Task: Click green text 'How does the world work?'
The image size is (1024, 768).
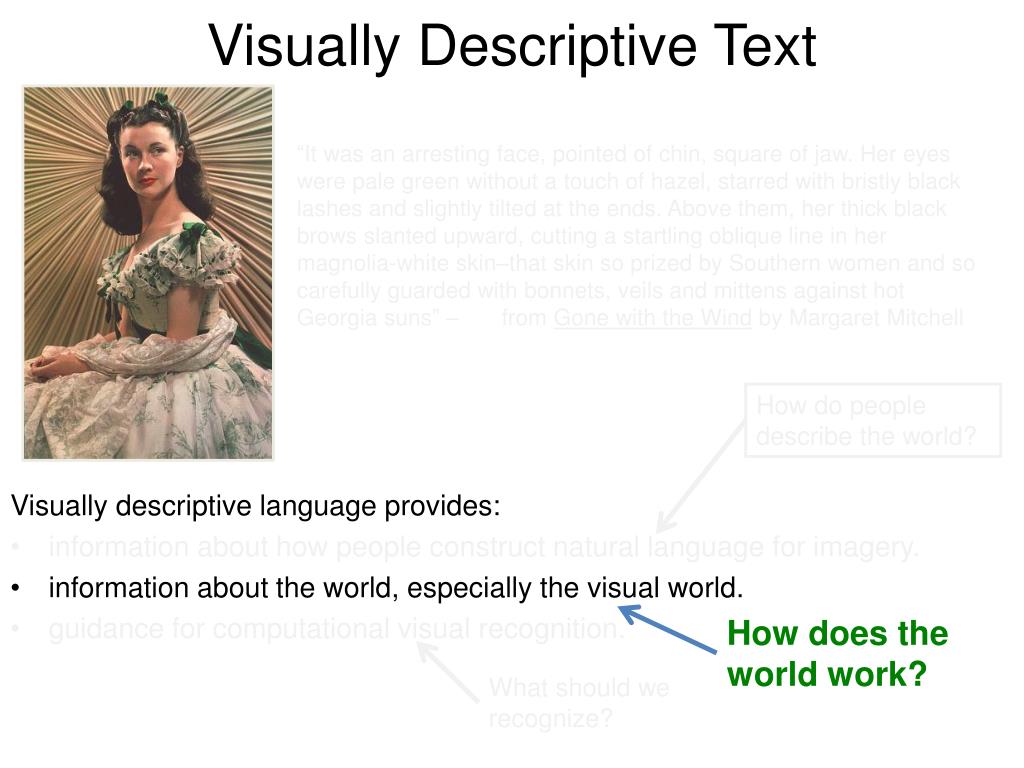Action: [x=837, y=654]
